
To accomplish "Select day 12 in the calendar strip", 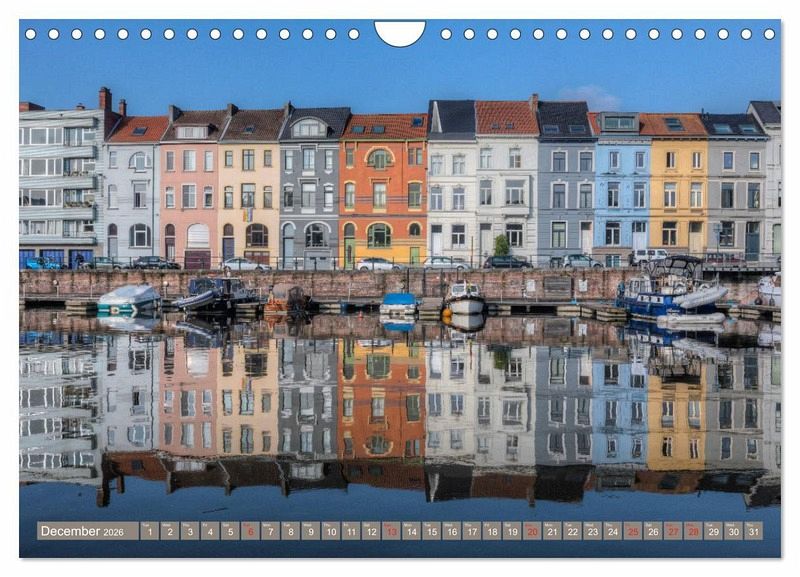I will pyautogui.click(x=371, y=531).
